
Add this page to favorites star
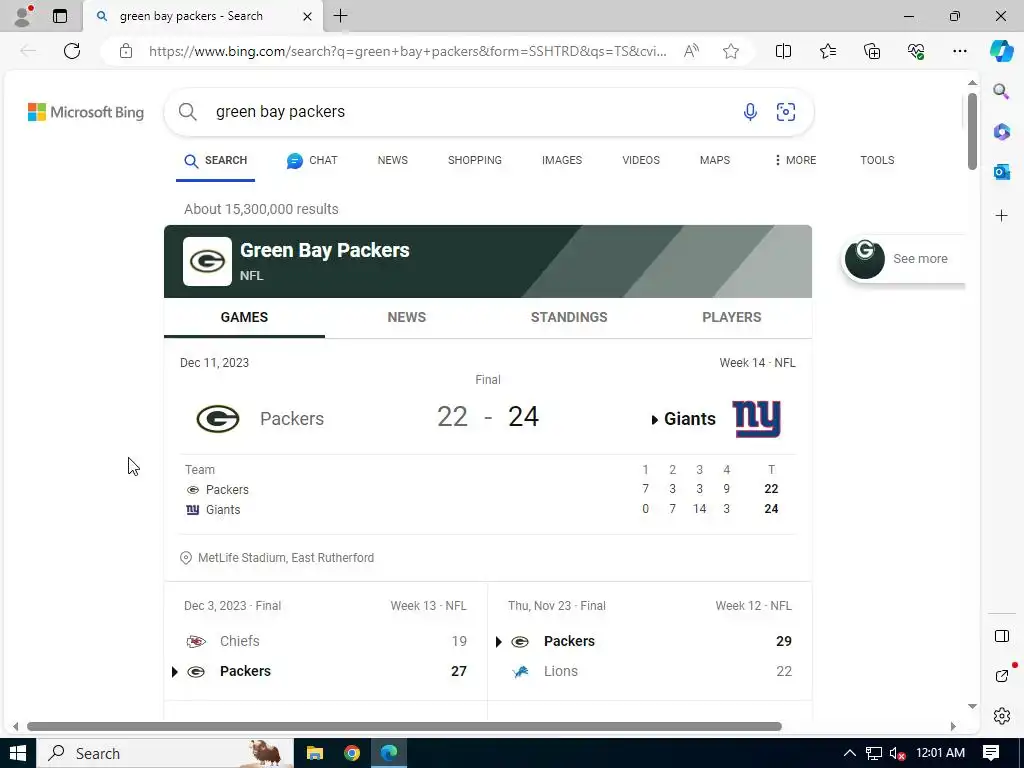pos(731,51)
